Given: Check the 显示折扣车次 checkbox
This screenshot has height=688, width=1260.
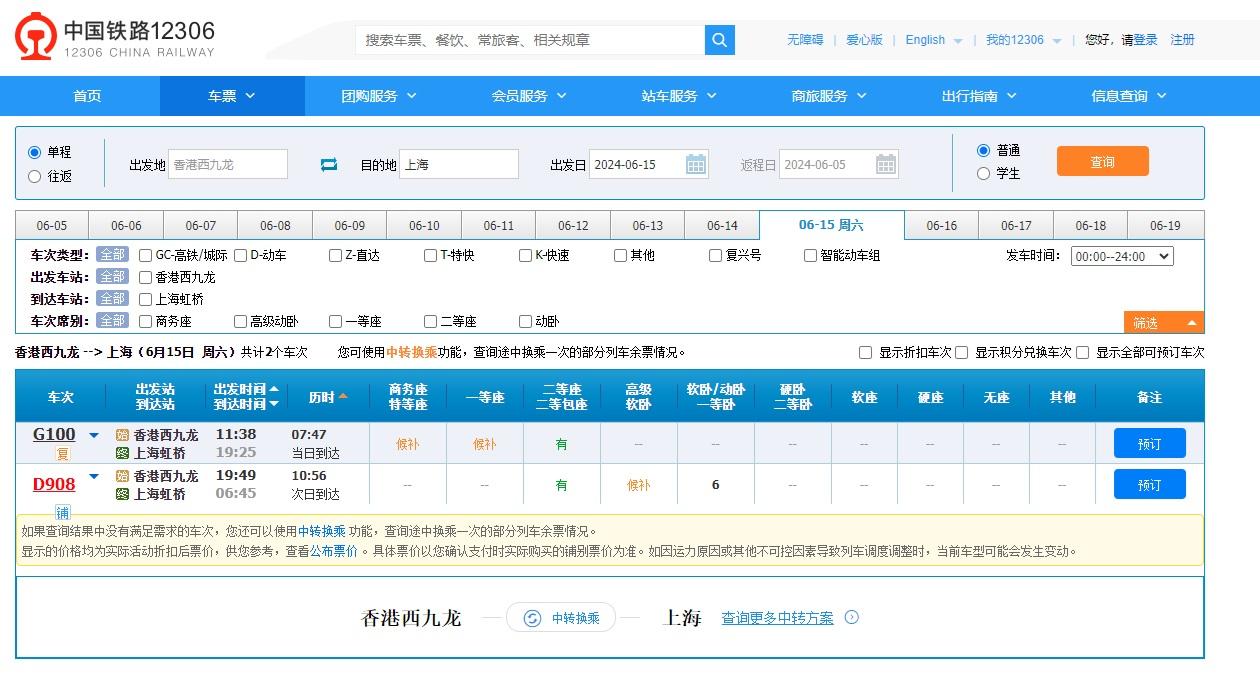Looking at the screenshot, I should 864,352.
